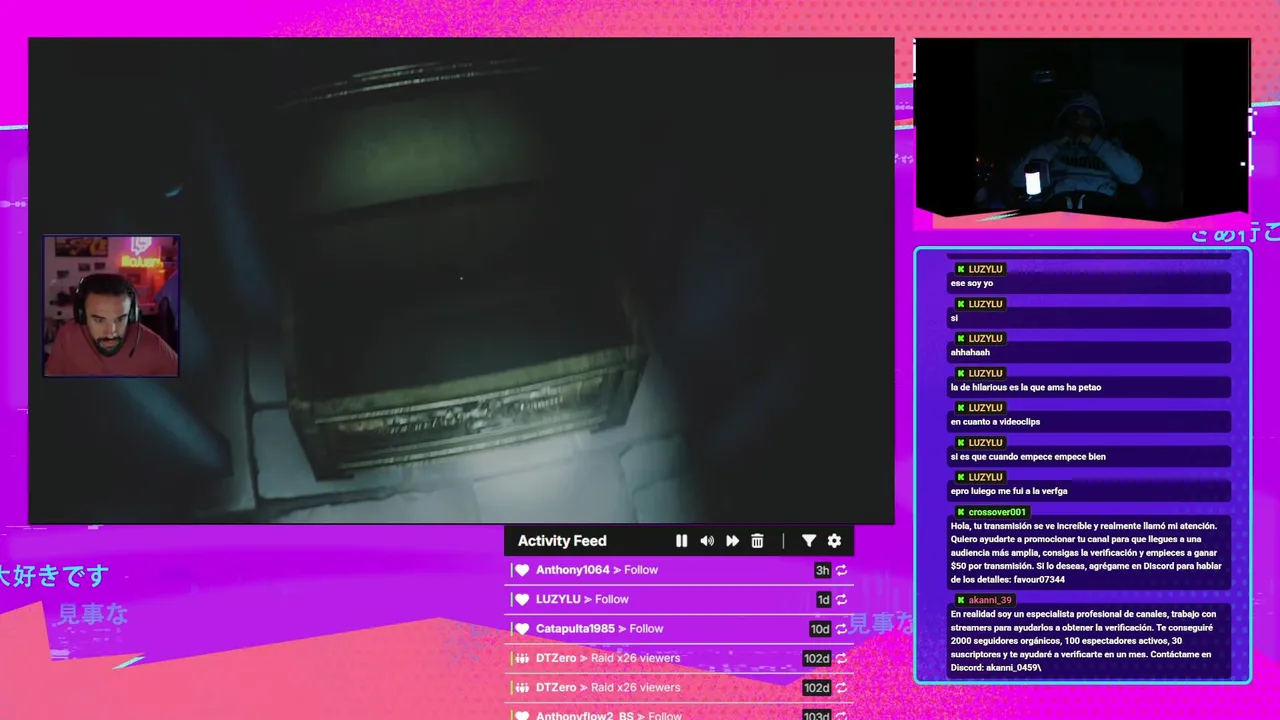Click the LUZYLU name above 'ese soy yo'

click(x=985, y=269)
